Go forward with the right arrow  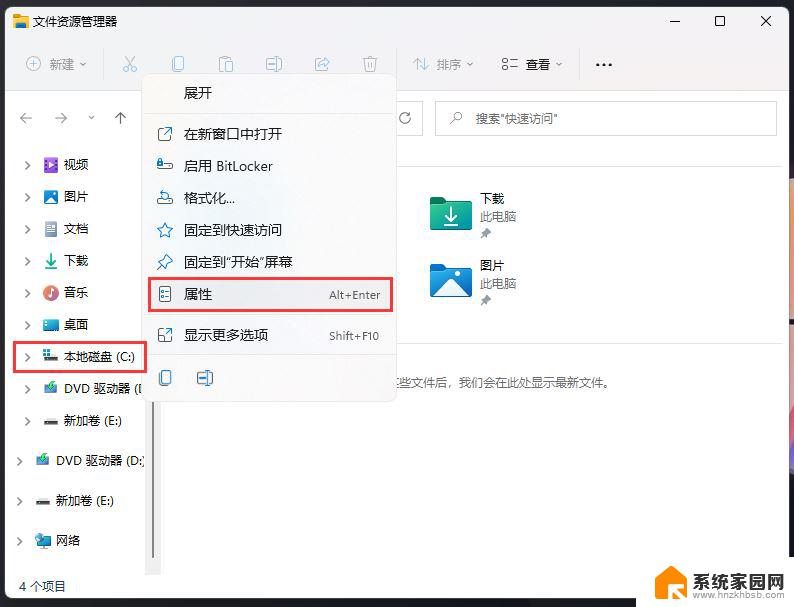[61, 118]
